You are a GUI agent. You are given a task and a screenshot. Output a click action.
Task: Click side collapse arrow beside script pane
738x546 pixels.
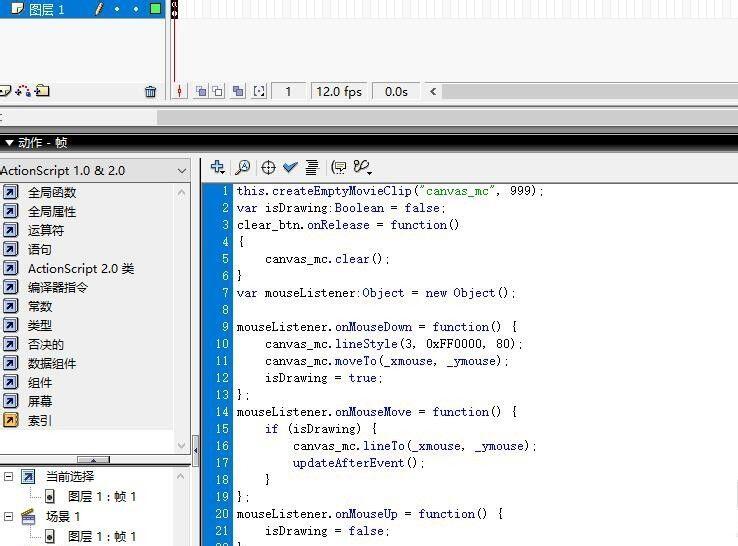click(x=195, y=450)
